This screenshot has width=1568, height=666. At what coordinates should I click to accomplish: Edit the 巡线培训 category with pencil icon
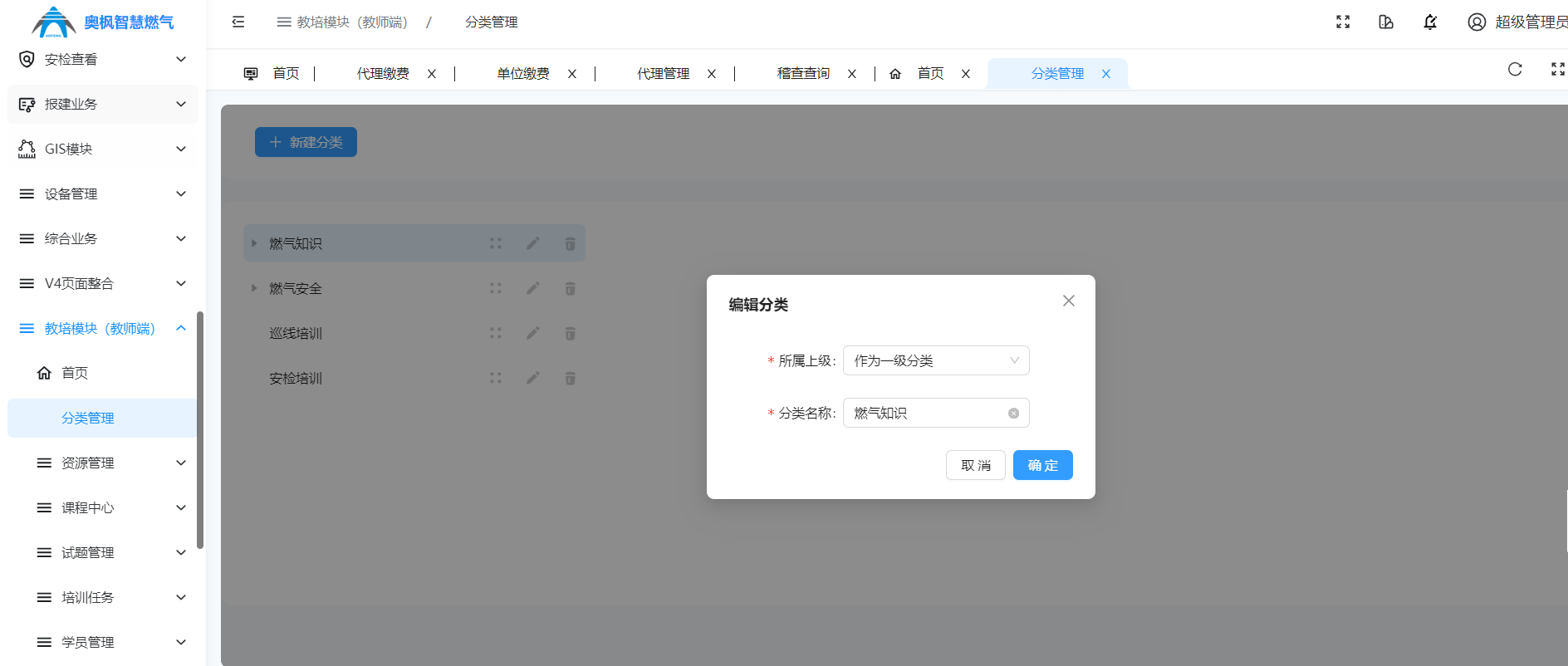[x=533, y=333]
